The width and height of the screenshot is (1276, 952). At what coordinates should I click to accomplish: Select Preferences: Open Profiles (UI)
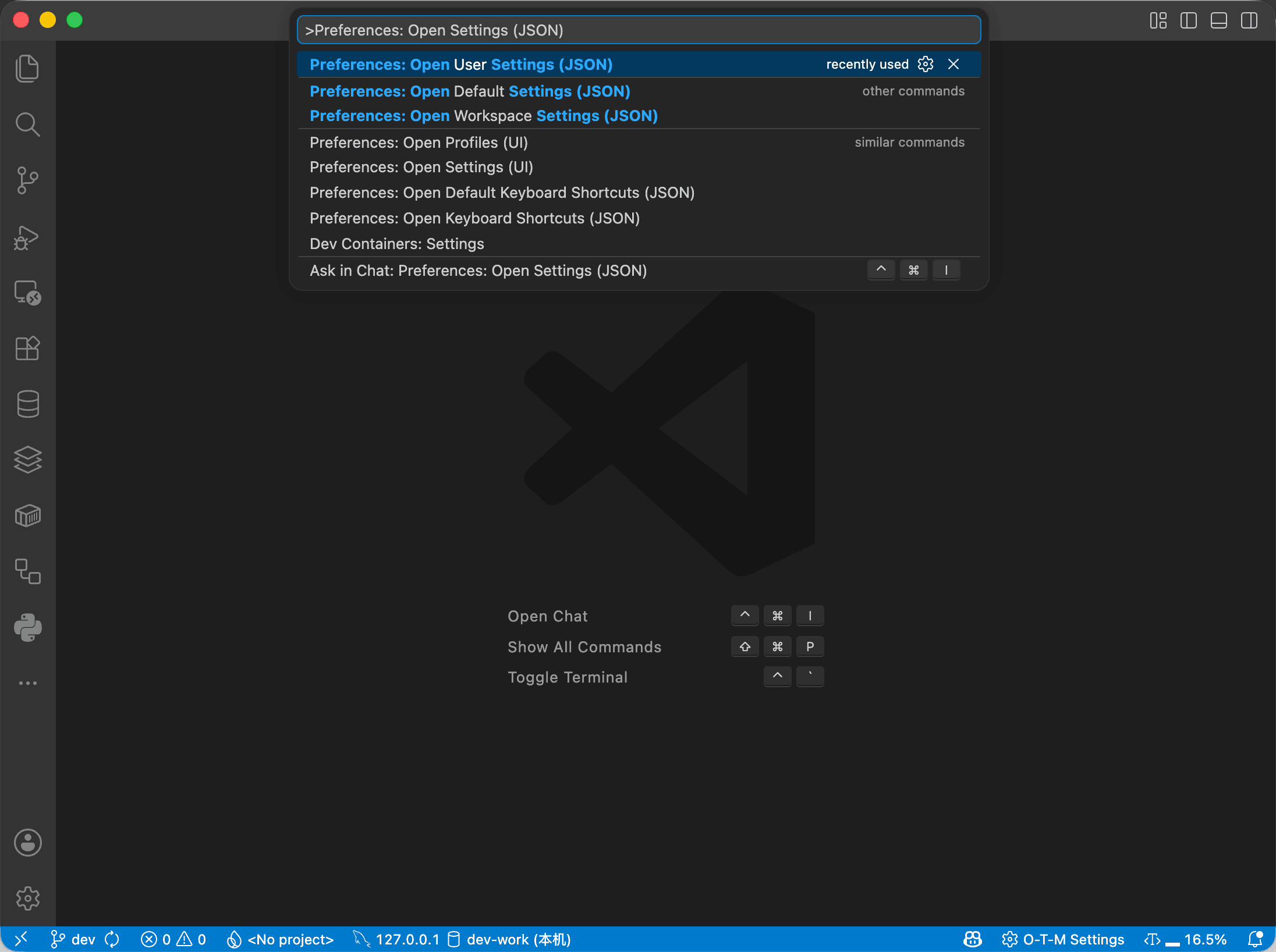[639, 143]
